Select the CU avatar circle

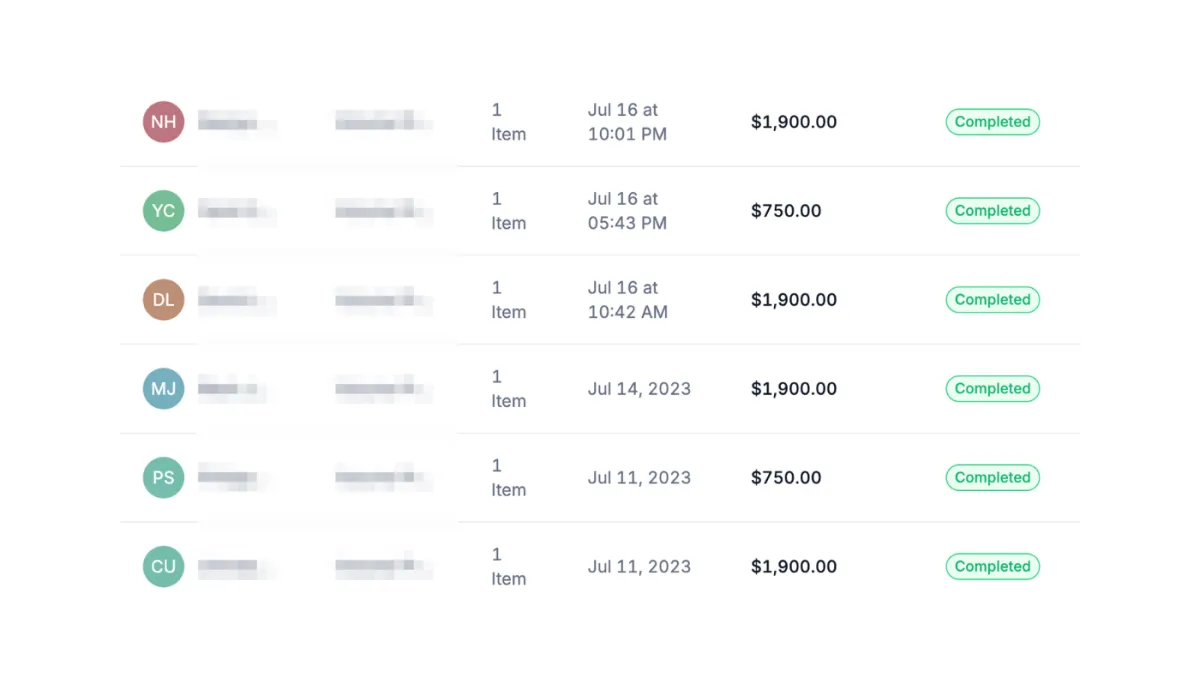click(163, 566)
